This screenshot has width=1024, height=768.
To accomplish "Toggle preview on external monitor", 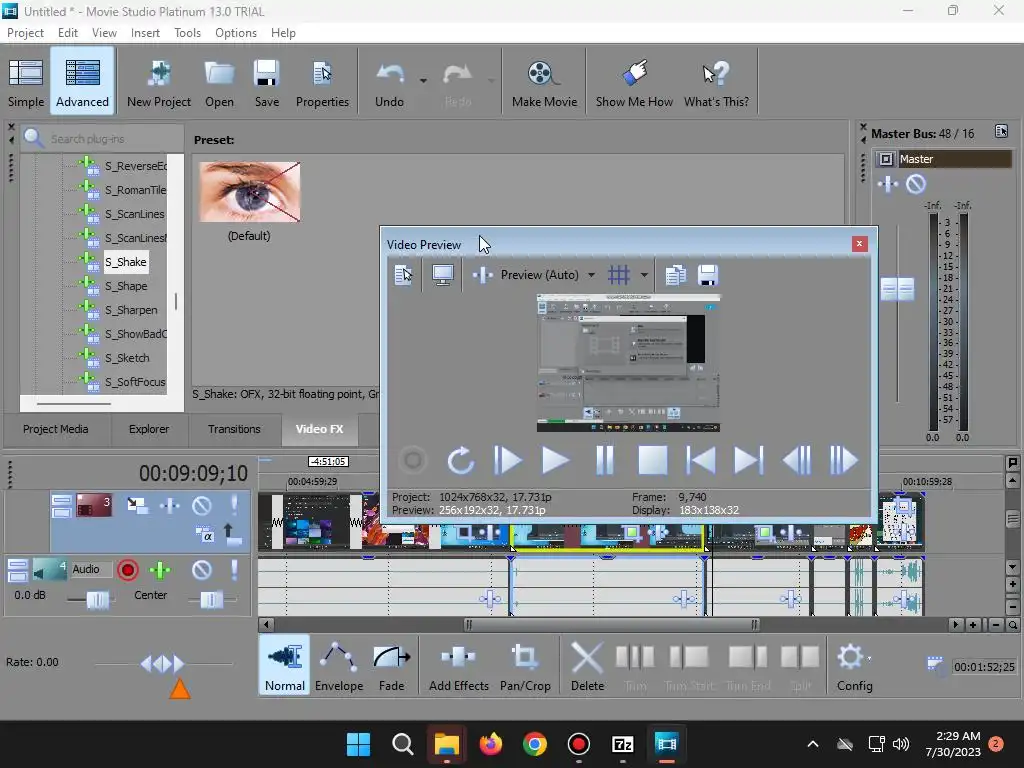I will [443, 275].
